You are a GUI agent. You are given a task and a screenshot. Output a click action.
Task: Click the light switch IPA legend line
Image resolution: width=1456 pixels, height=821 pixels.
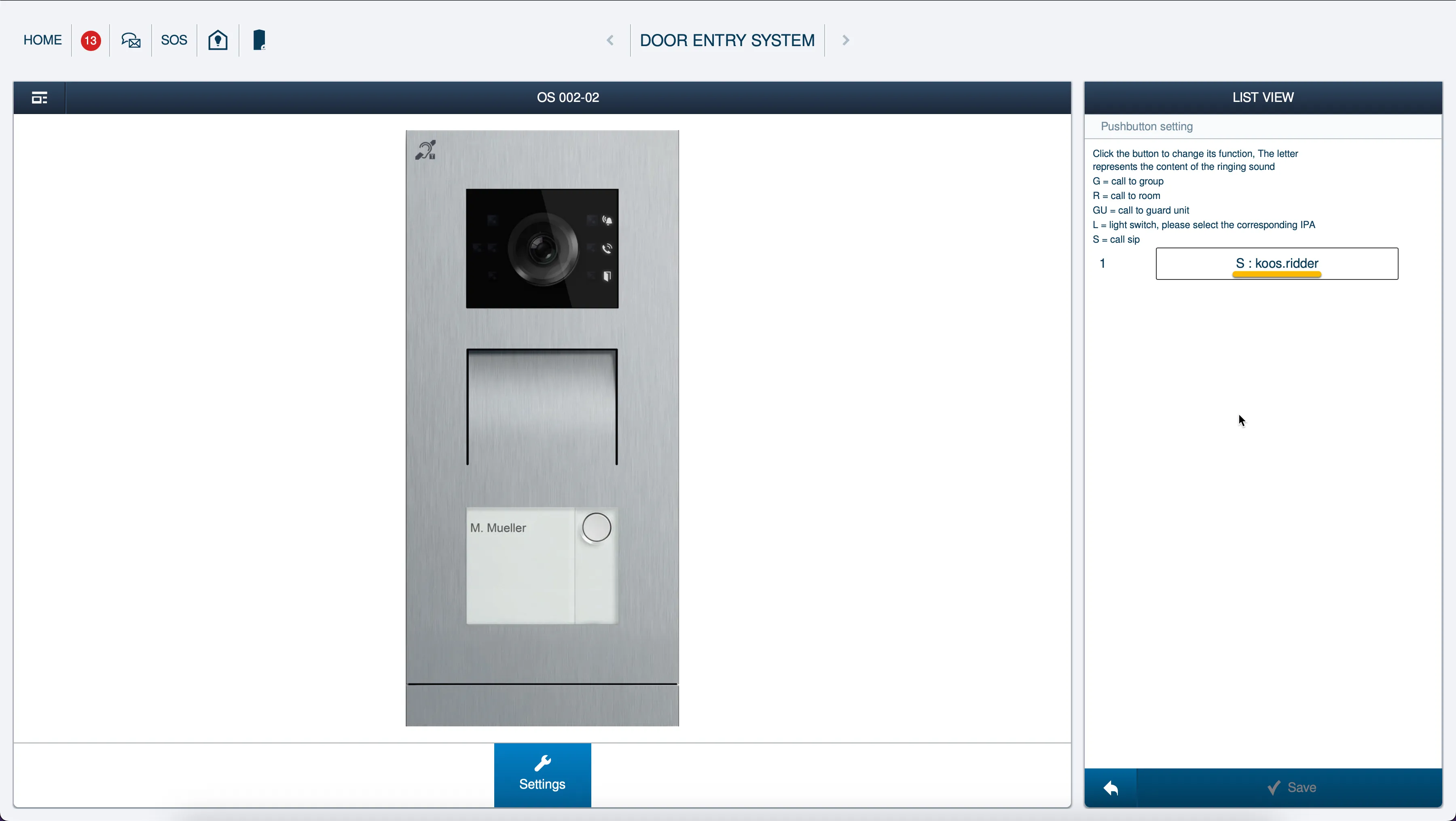pos(1203,225)
